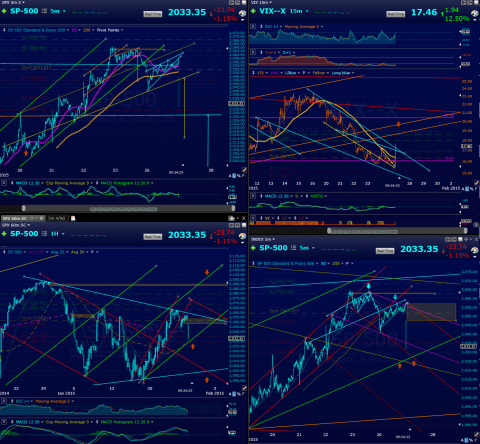480x444 pixels.
Task: Open the Moving Average 5 dropdown in the VIX chart
Action: coord(322,27)
